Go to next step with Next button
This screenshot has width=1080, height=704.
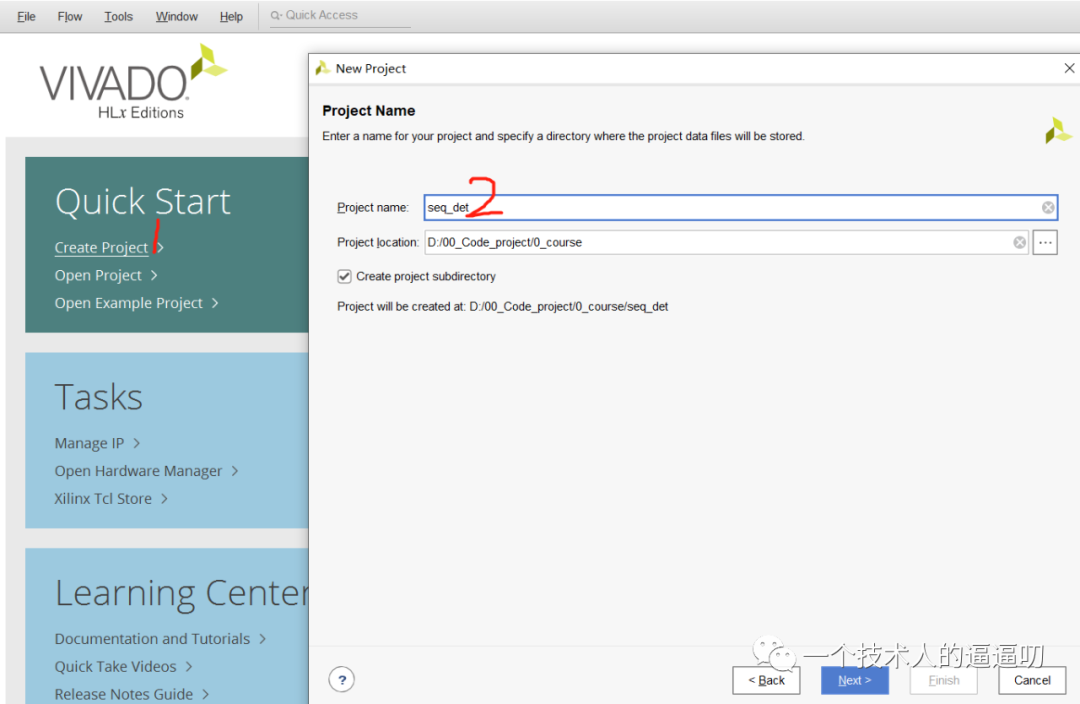coord(855,680)
